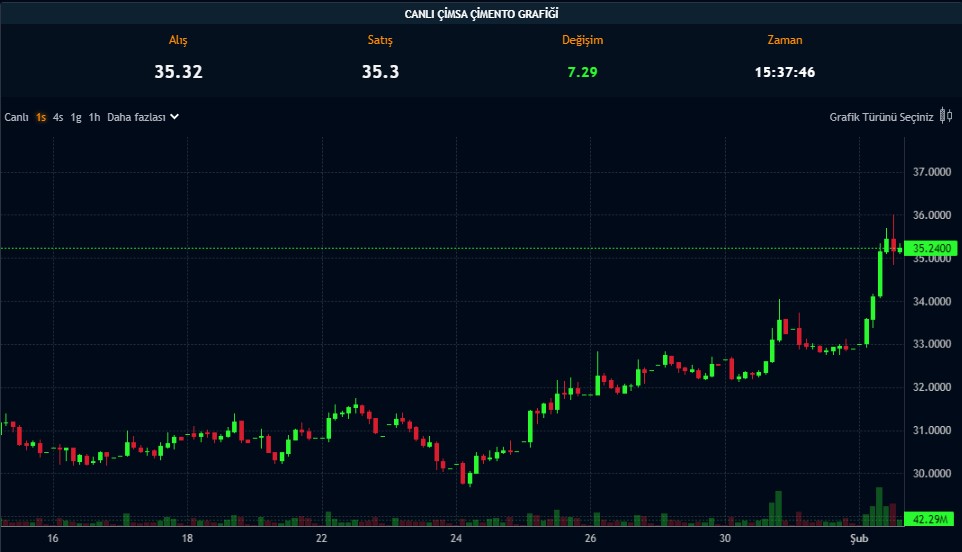Click the 24 date marker on time axis

(x=456, y=538)
